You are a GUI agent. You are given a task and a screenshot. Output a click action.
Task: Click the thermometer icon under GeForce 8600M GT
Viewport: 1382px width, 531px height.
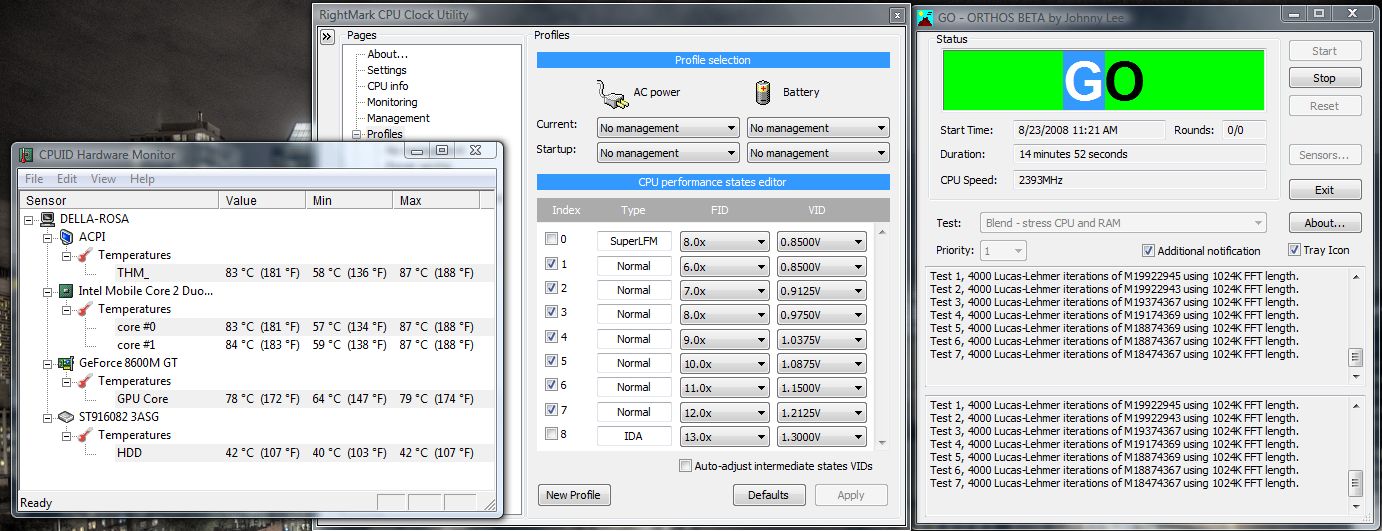tap(85, 381)
